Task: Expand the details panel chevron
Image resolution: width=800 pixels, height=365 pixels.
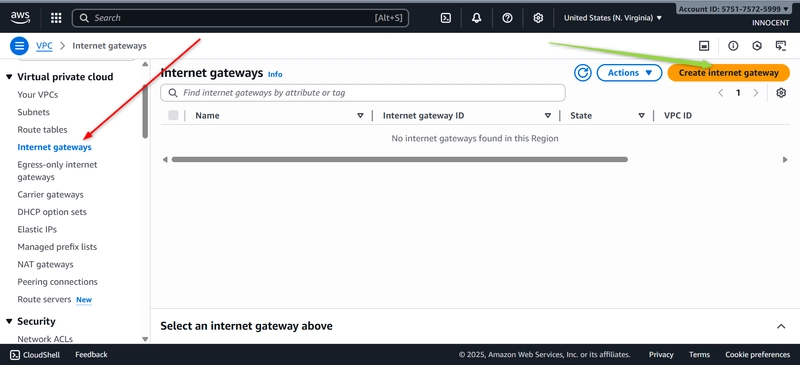Action: (781, 326)
